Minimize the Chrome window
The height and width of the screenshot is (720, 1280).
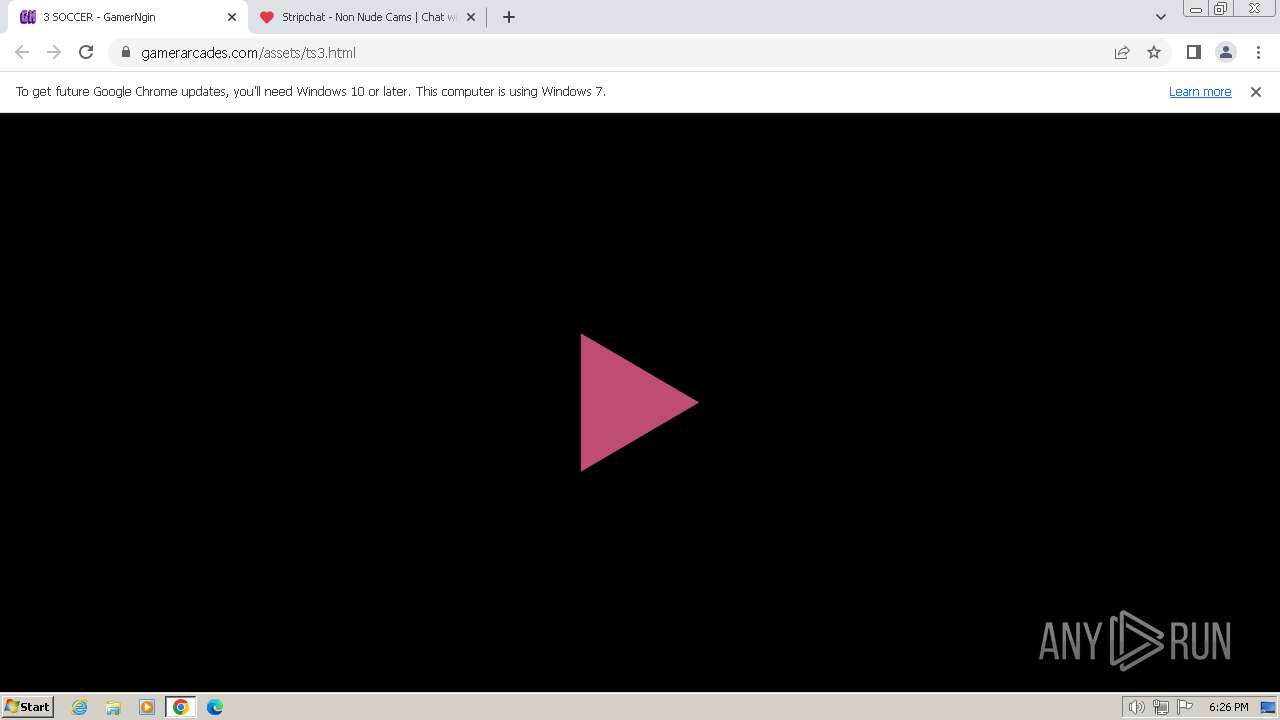(x=1196, y=9)
